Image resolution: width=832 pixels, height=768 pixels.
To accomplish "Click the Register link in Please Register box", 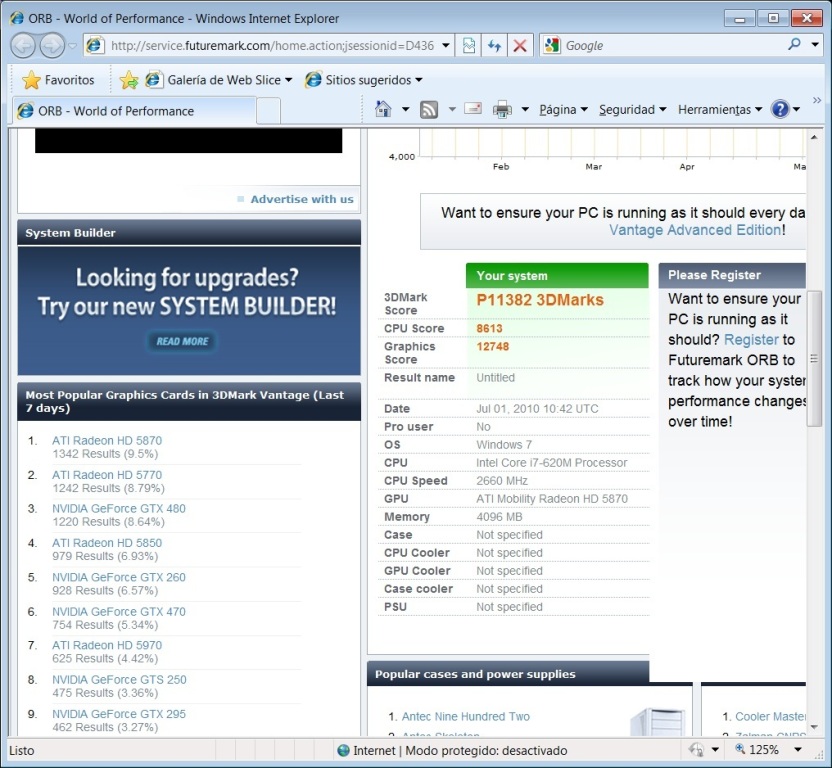I will 751,340.
